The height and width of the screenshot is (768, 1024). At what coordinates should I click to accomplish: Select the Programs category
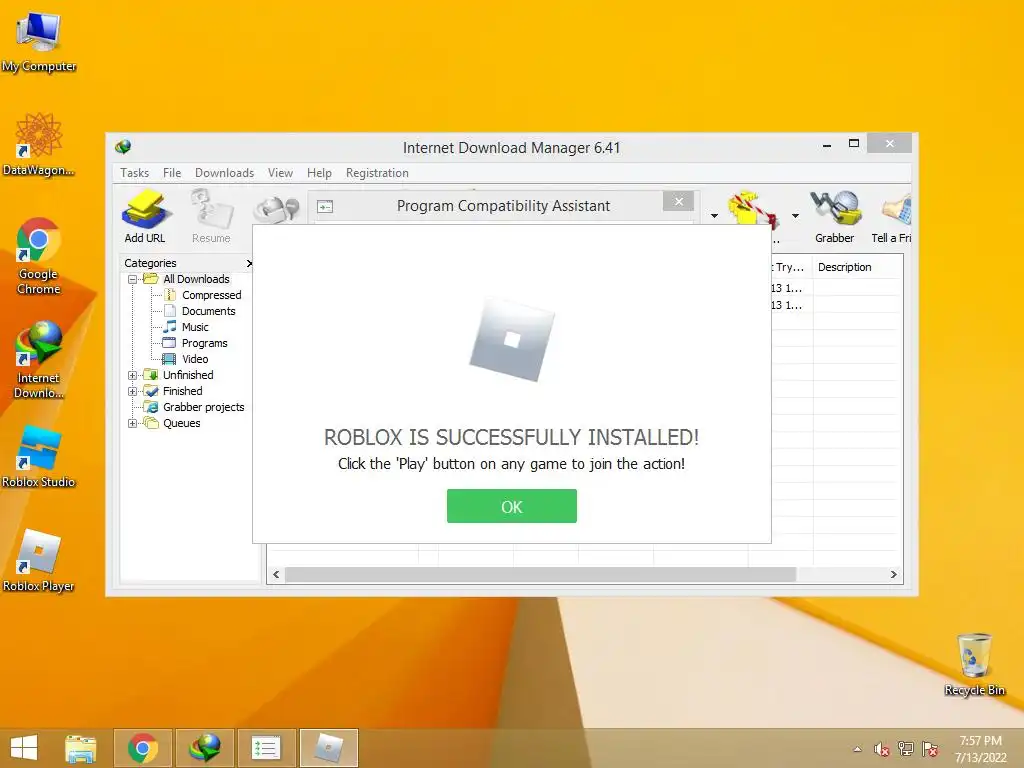(204, 344)
